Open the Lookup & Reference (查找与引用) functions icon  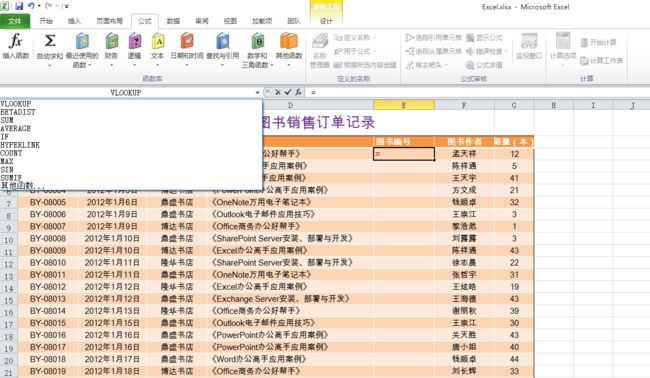(x=223, y=41)
